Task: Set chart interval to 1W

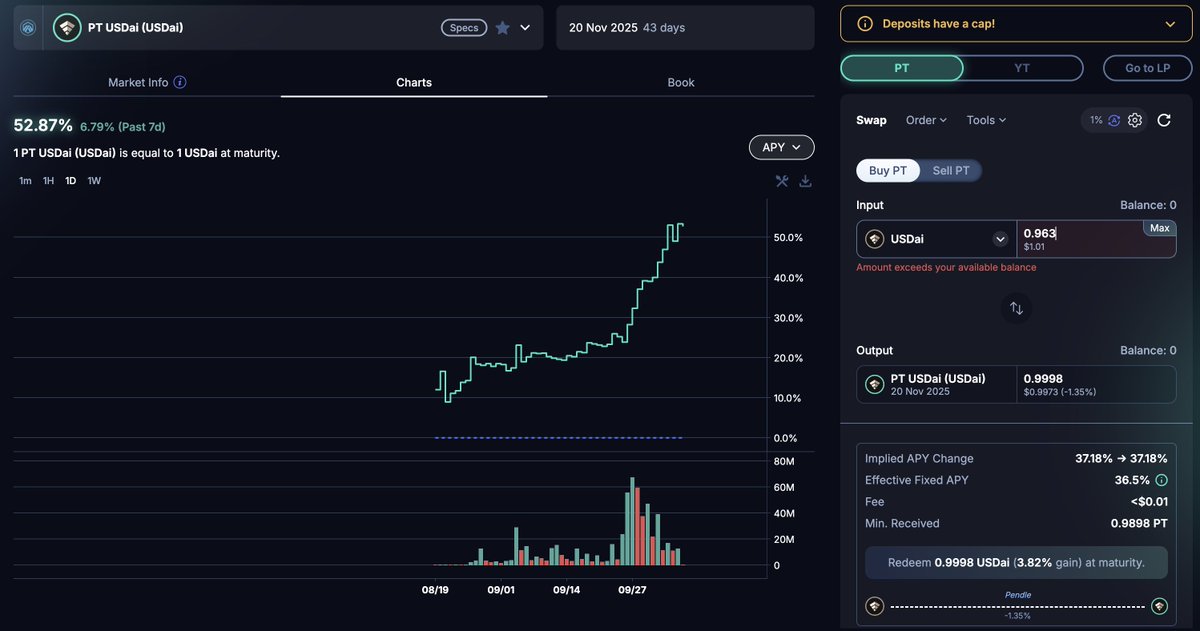Action: (x=94, y=181)
